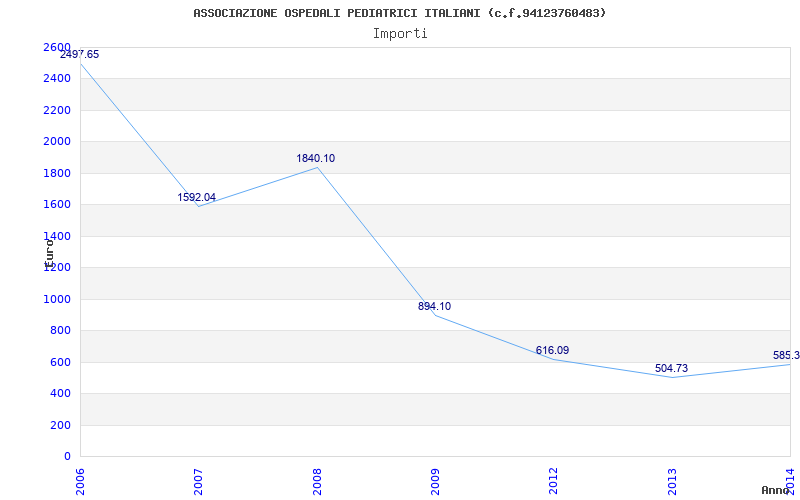Screen dimensions: 800x500
Task: Click the 400 y-axis tick label
Action: (60, 393)
